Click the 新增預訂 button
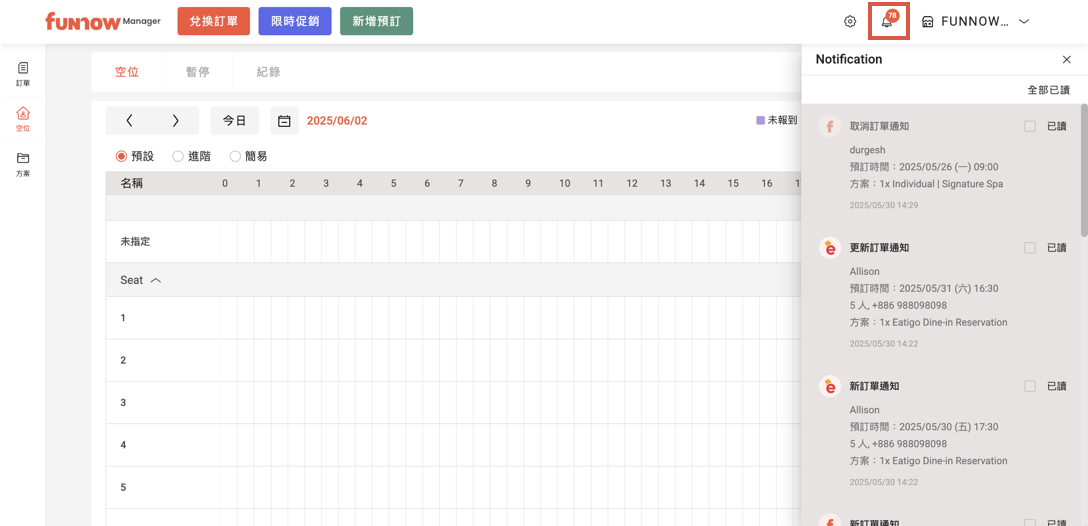 coord(376,22)
